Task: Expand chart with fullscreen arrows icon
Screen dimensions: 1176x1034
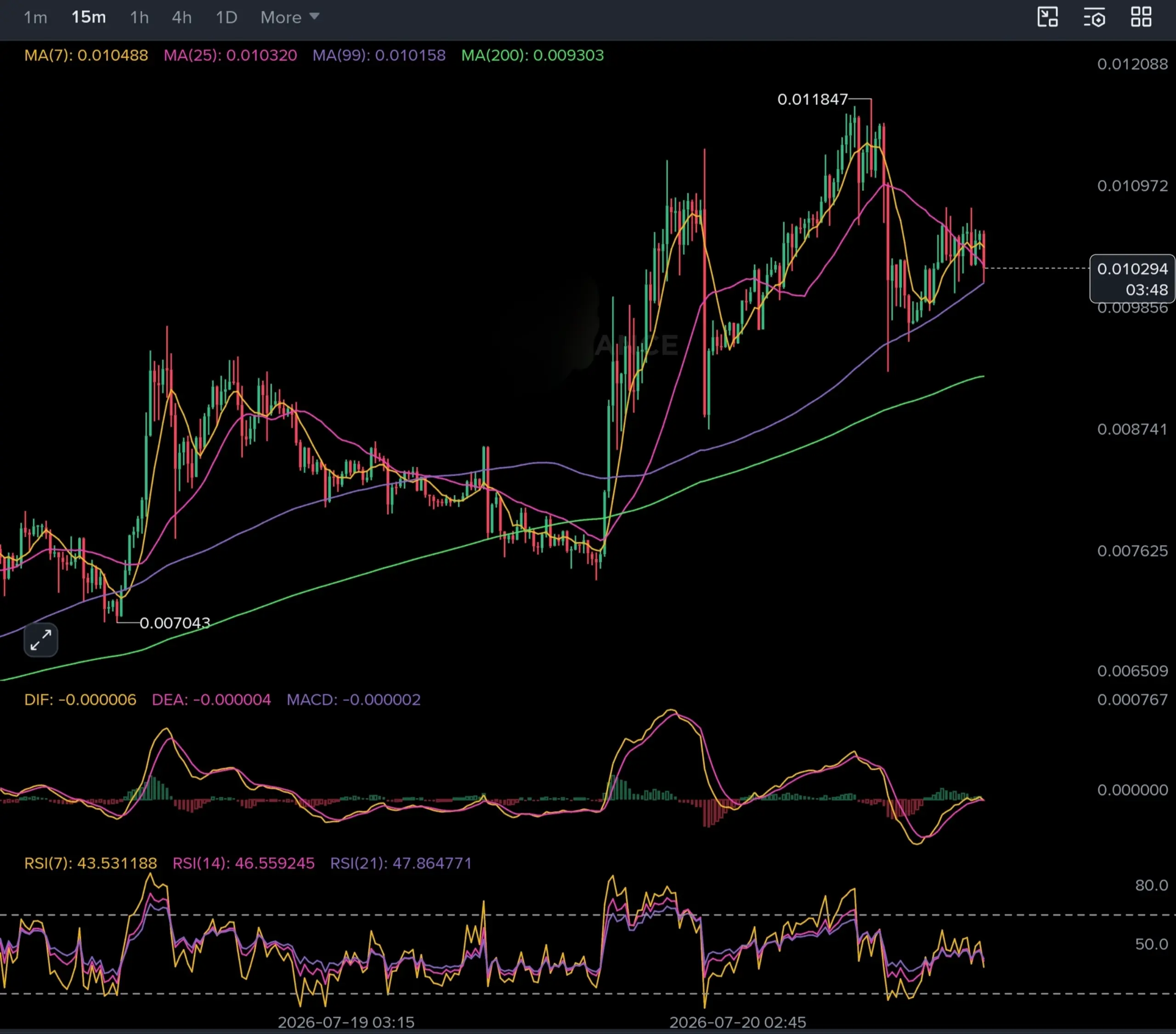Action: pos(41,640)
